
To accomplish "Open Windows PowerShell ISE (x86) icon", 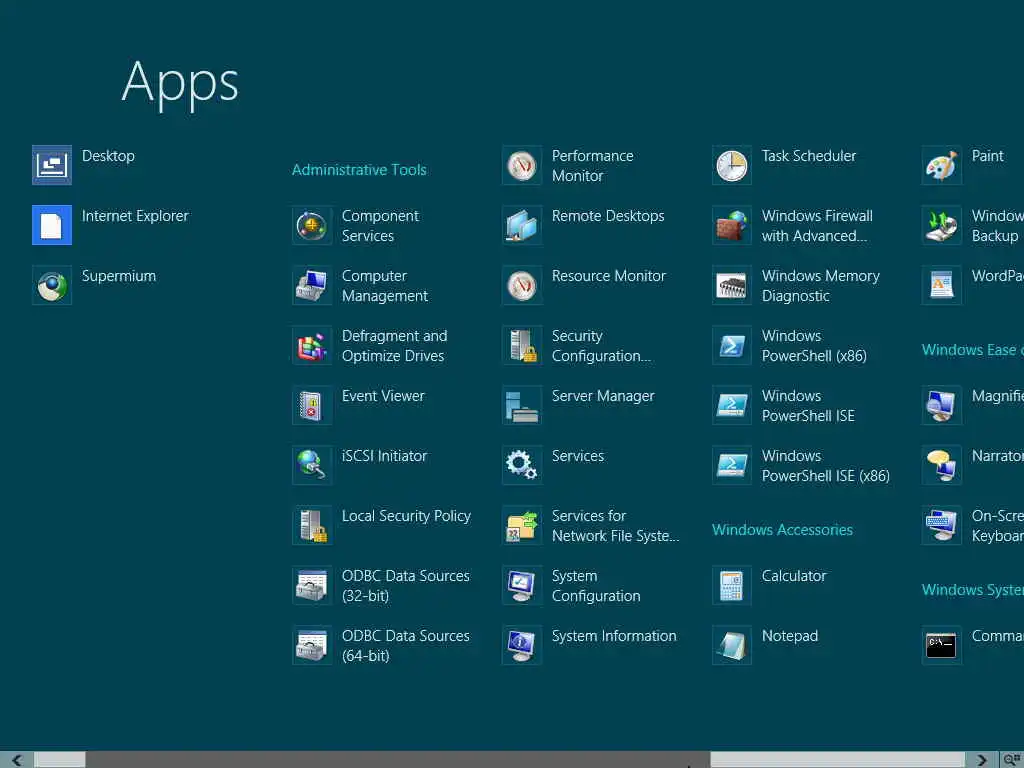I will 731,466.
